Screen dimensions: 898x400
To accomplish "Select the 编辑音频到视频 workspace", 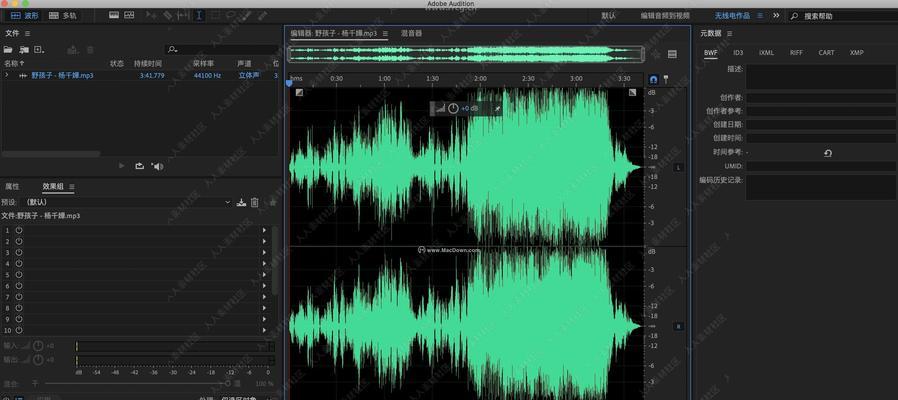I will [x=665, y=16].
